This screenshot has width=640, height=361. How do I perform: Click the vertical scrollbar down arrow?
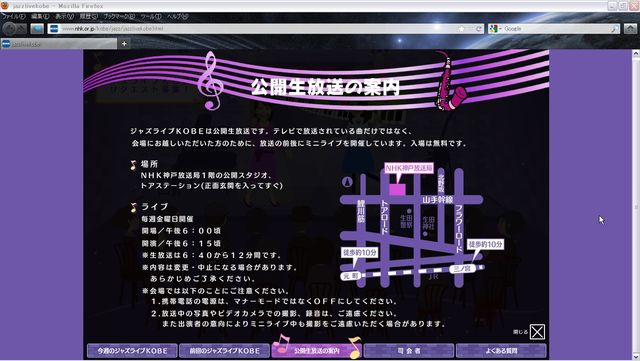pyautogui.click(x=636, y=356)
